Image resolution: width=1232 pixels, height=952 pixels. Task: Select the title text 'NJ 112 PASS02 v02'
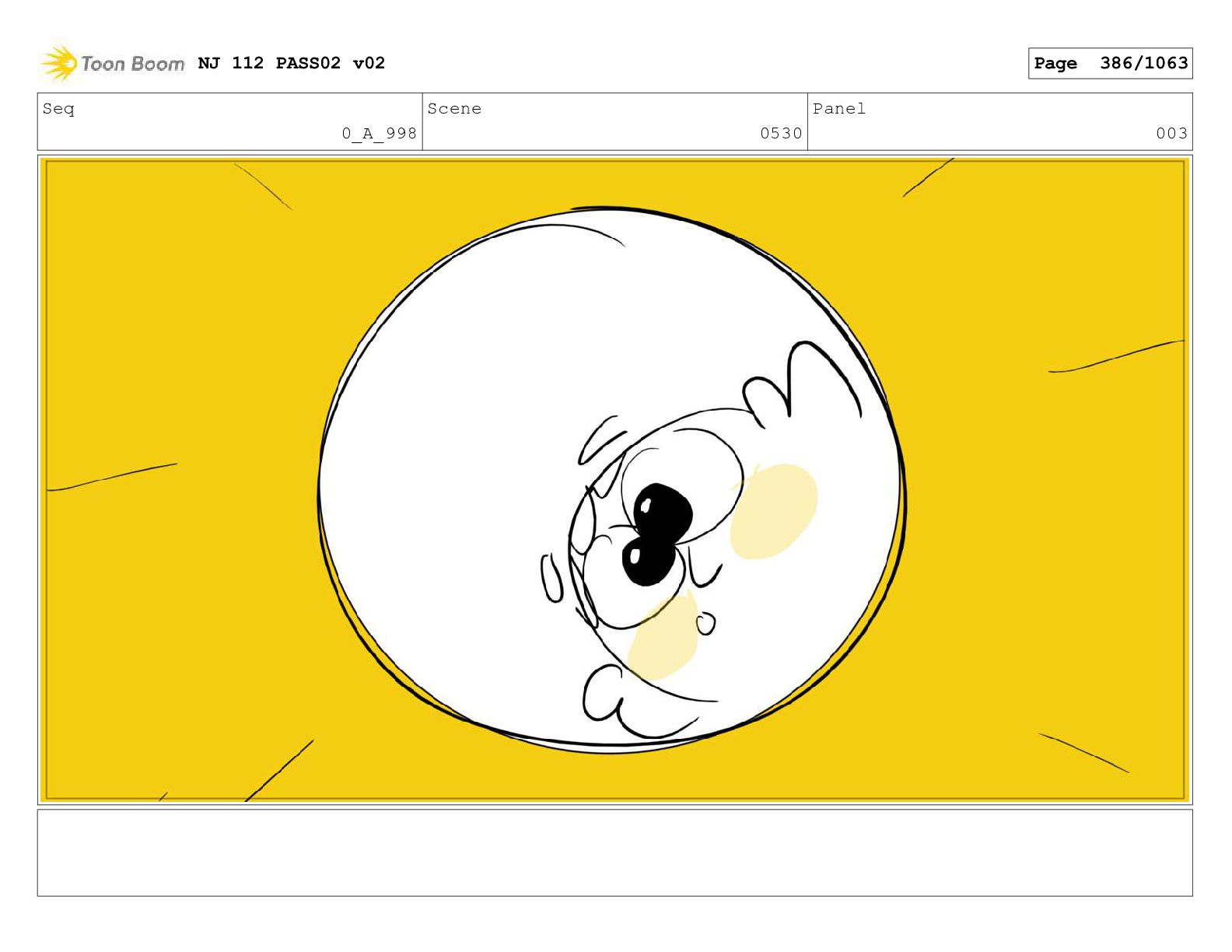pos(292,63)
